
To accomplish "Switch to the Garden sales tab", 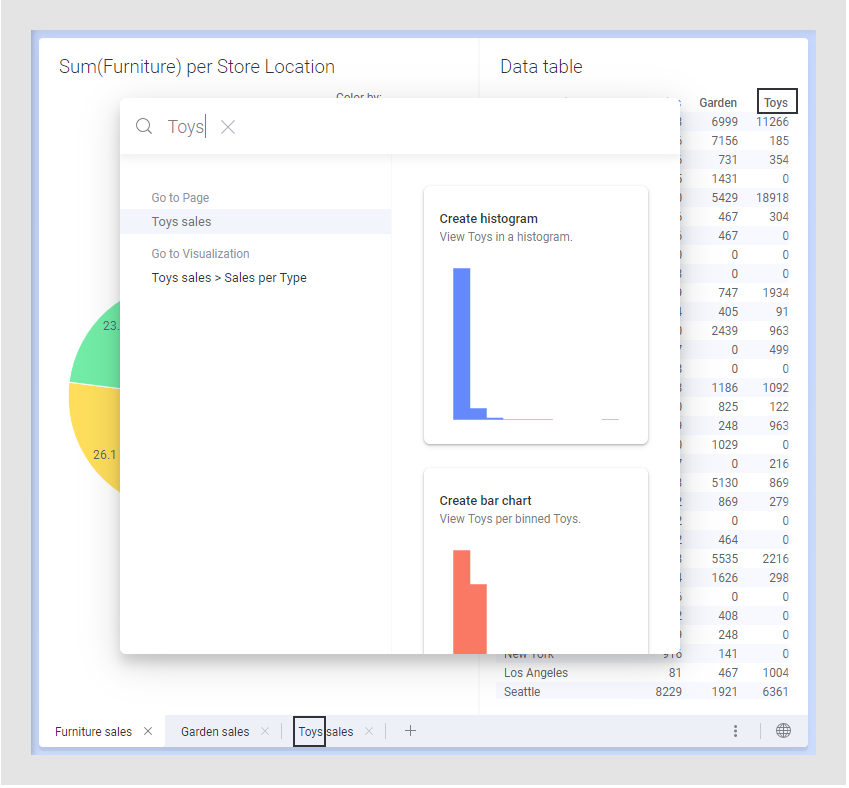I will pos(215,731).
